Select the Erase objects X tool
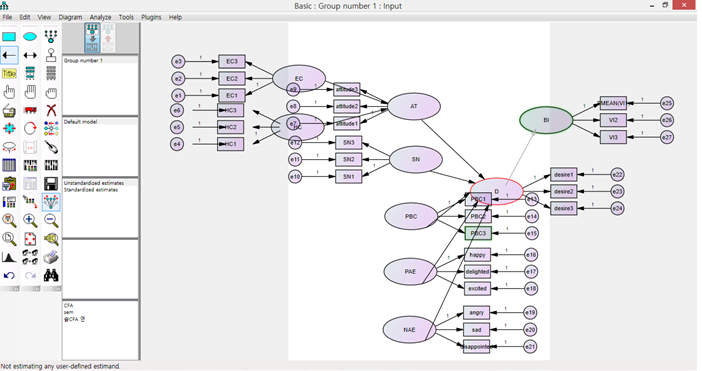 [51, 111]
